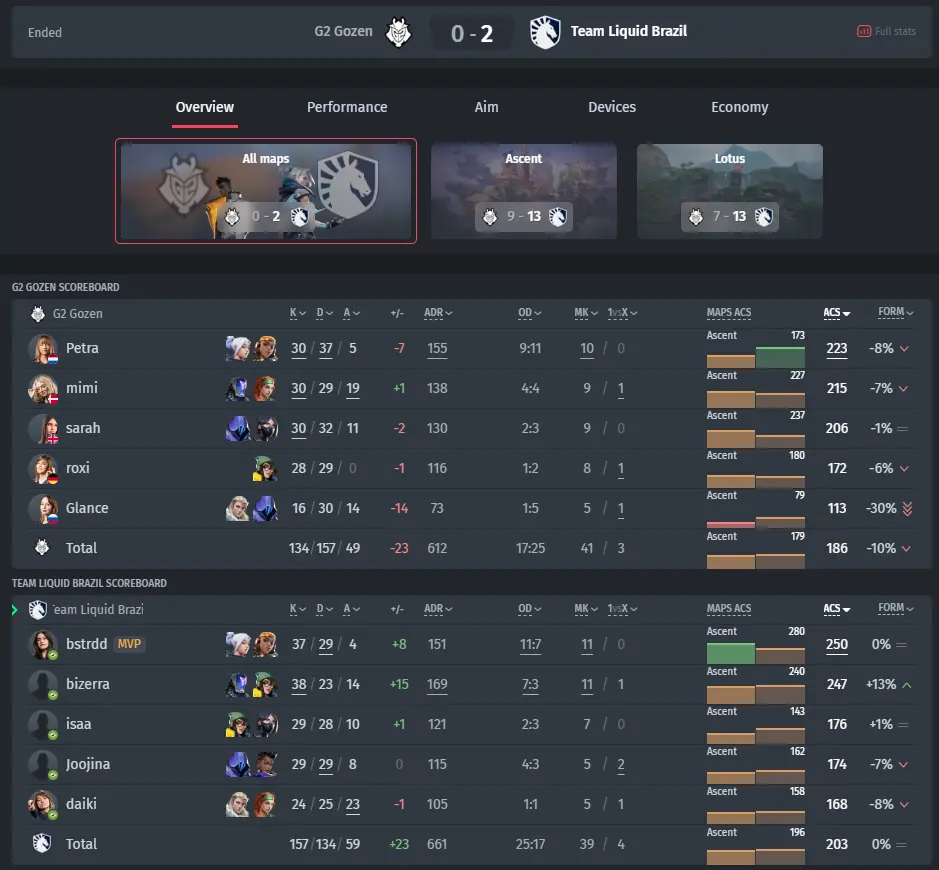This screenshot has height=870, width=939.
Task: Select Joojina's silhouette avatar
Action: point(43,765)
